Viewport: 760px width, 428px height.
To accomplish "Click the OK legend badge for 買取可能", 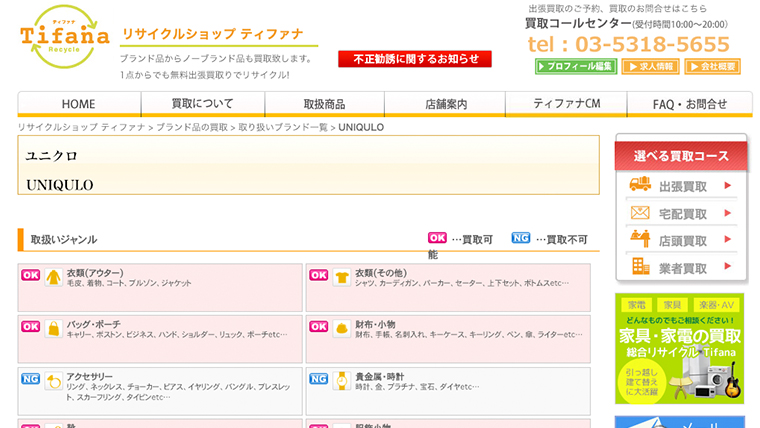I will (437, 238).
